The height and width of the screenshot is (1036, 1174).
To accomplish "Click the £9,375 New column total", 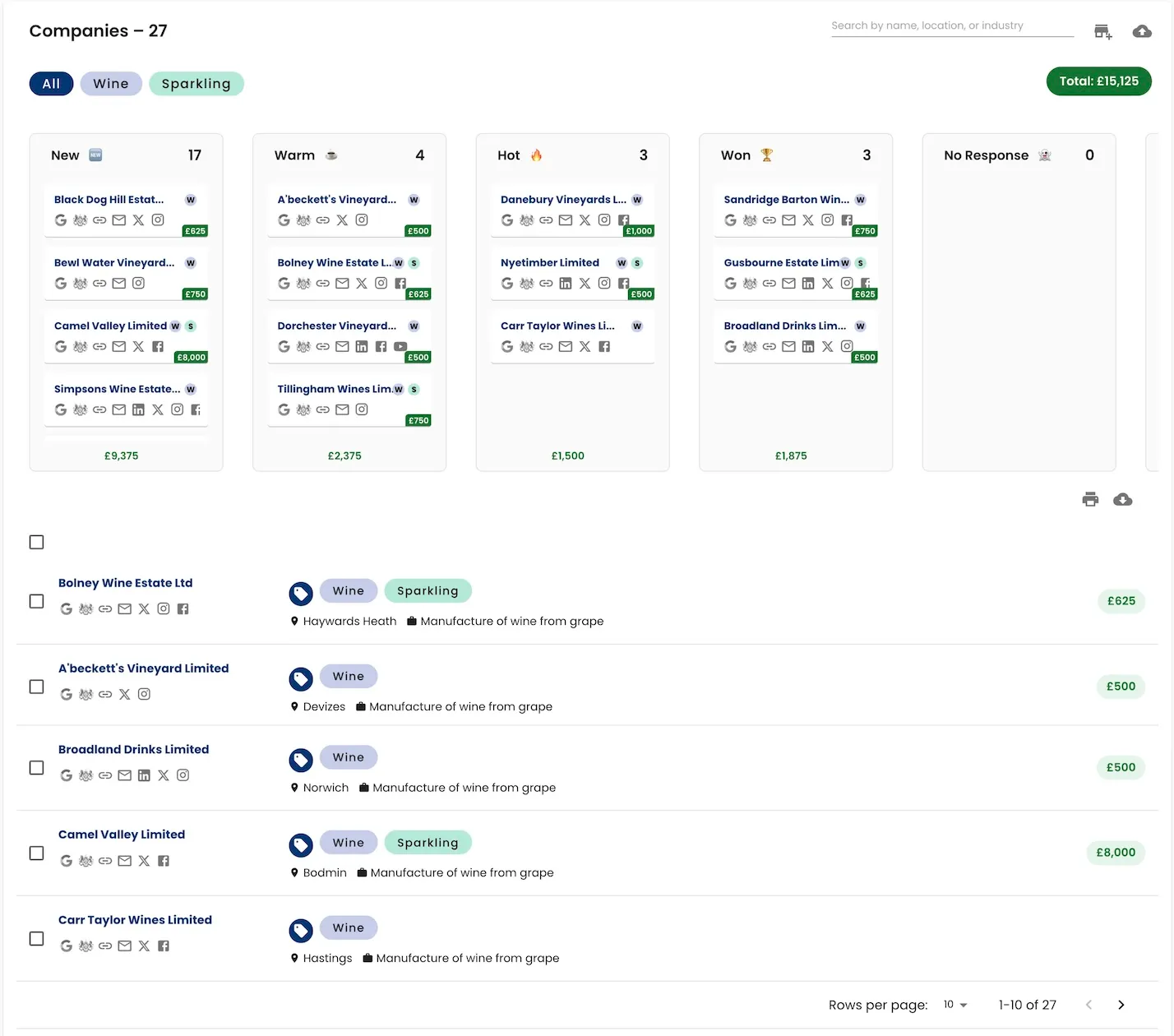I will pos(122,456).
